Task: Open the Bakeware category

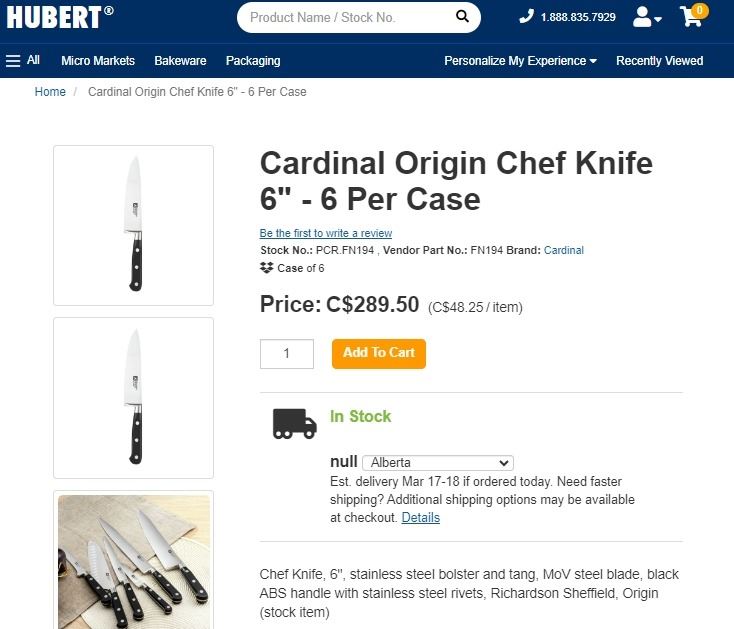Action: 180,61
